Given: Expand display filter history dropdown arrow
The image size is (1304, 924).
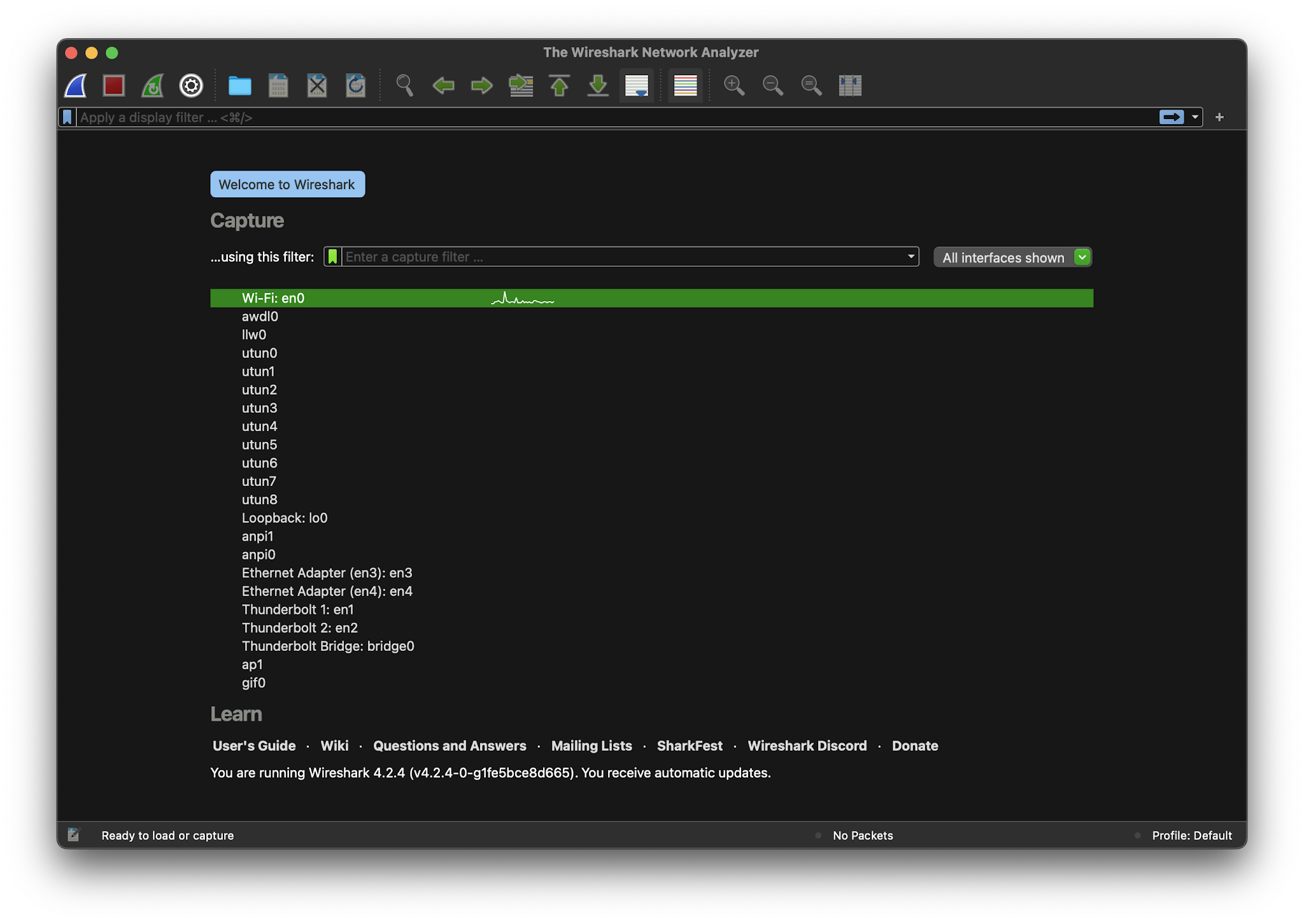Looking at the screenshot, I should (x=1194, y=117).
